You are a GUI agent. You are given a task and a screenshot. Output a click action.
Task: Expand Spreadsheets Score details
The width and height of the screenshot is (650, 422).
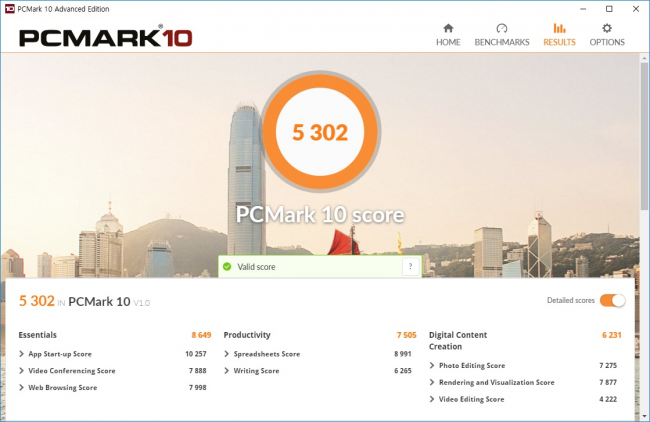(x=227, y=354)
